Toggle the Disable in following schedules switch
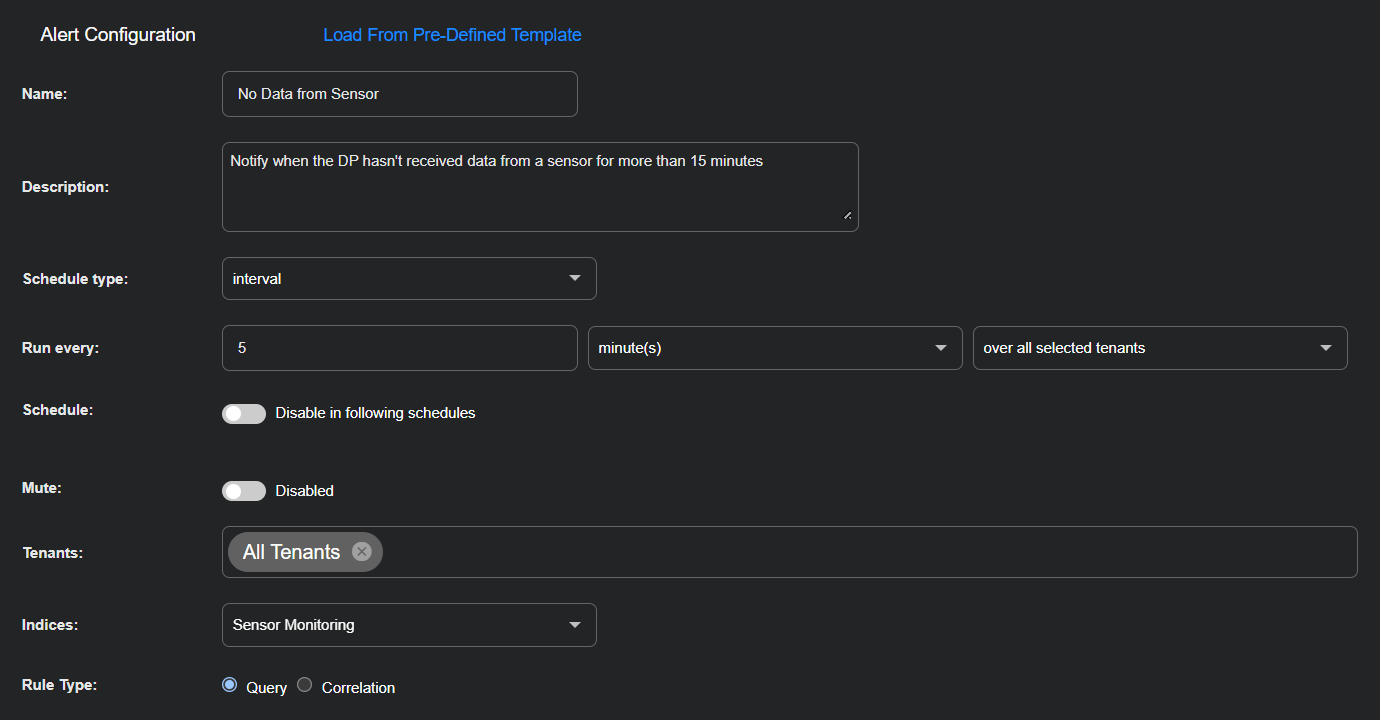This screenshot has width=1380, height=720. point(244,413)
